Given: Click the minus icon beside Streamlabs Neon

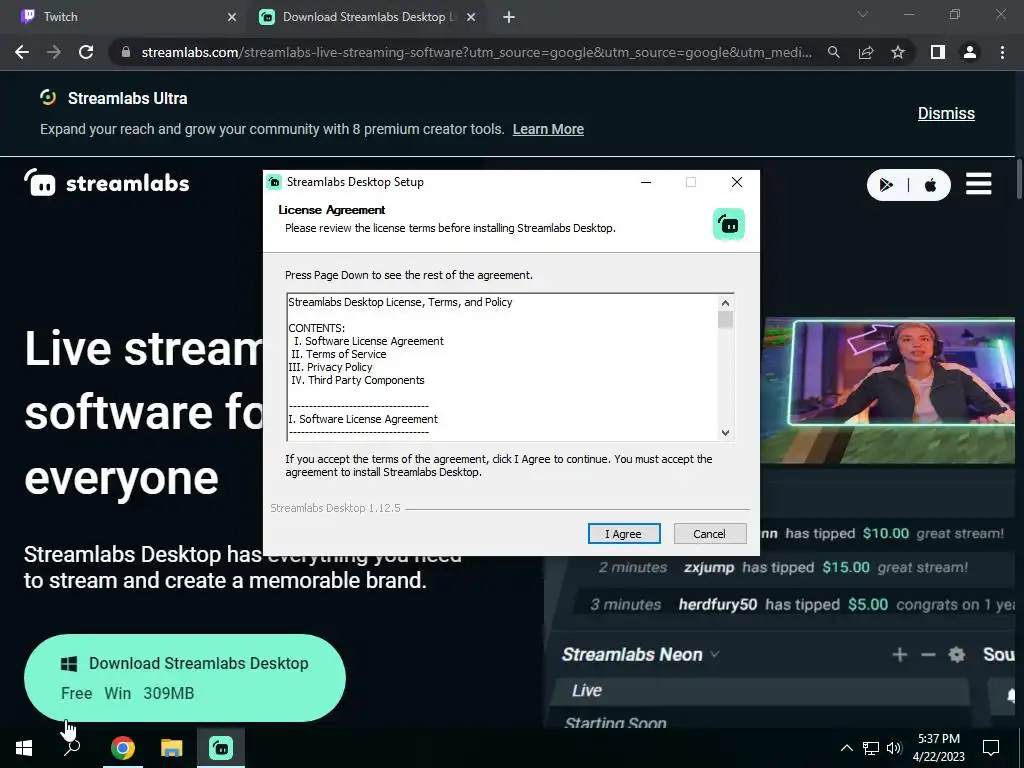Looking at the screenshot, I should pyautogui.click(x=928, y=654).
